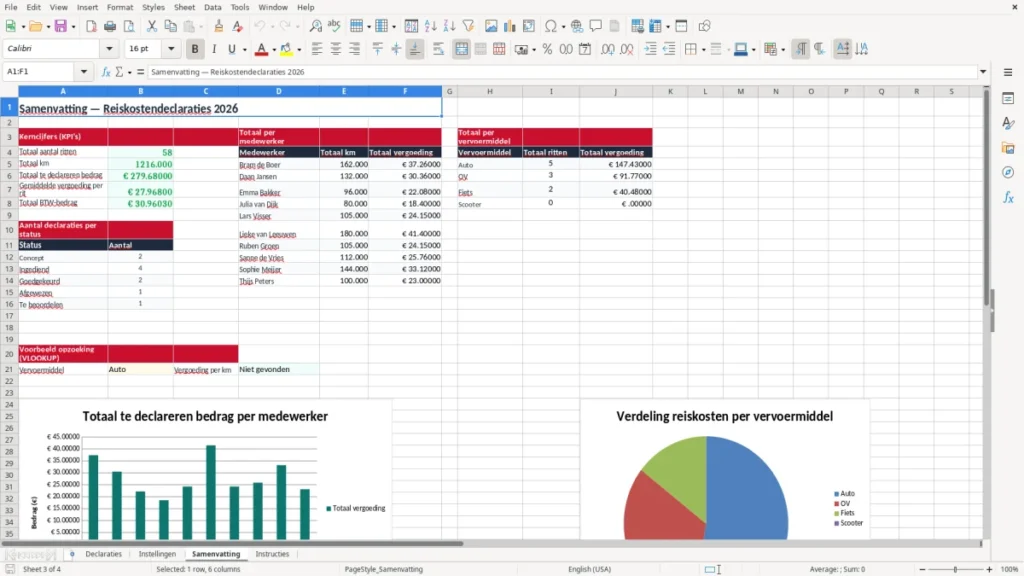The width and height of the screenshot is (1024, 576).
Task: Click the Add Decimal Place icon
Action: (607, 49)
